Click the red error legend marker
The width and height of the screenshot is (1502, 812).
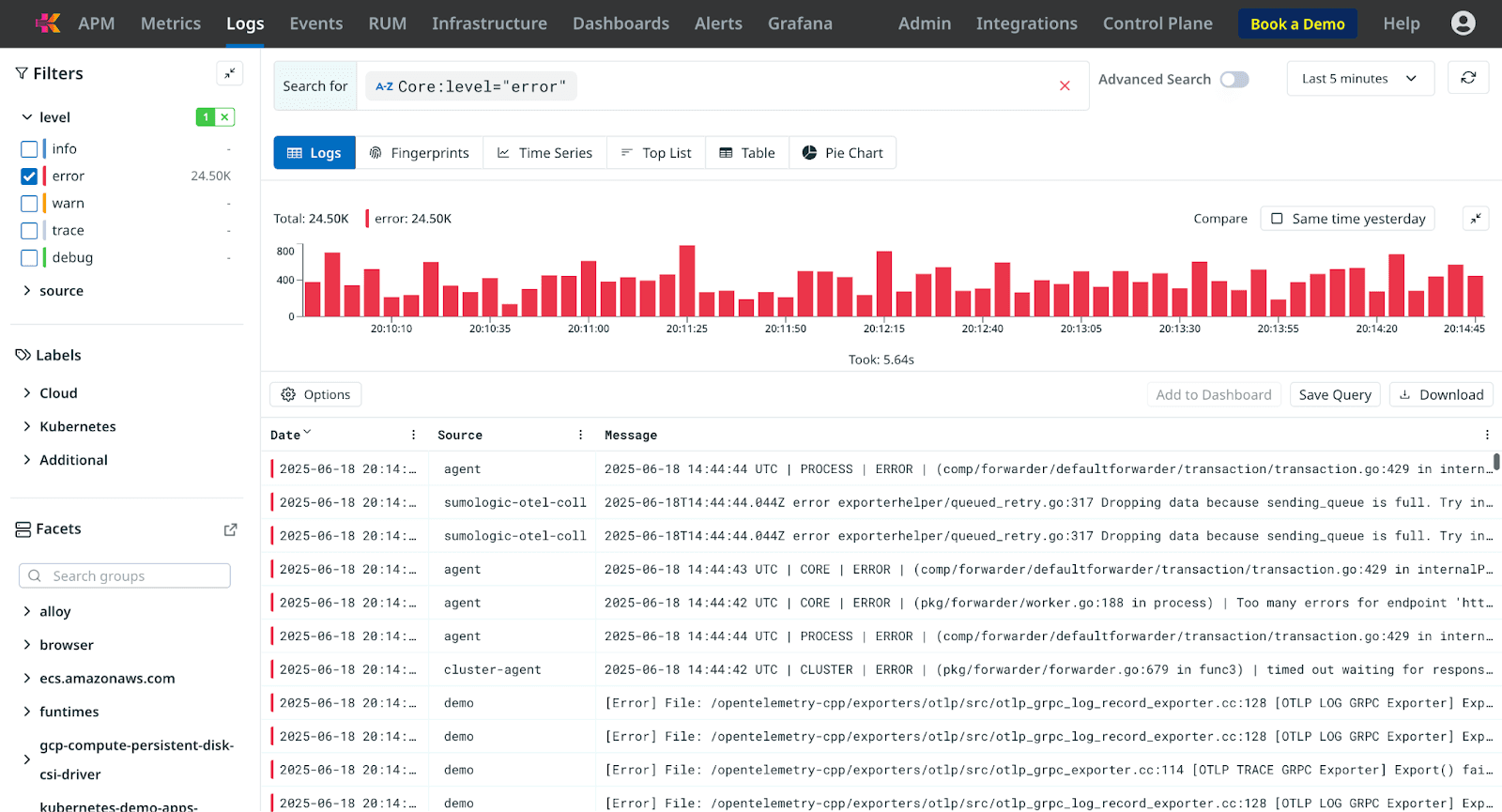(x=367, y=219)
